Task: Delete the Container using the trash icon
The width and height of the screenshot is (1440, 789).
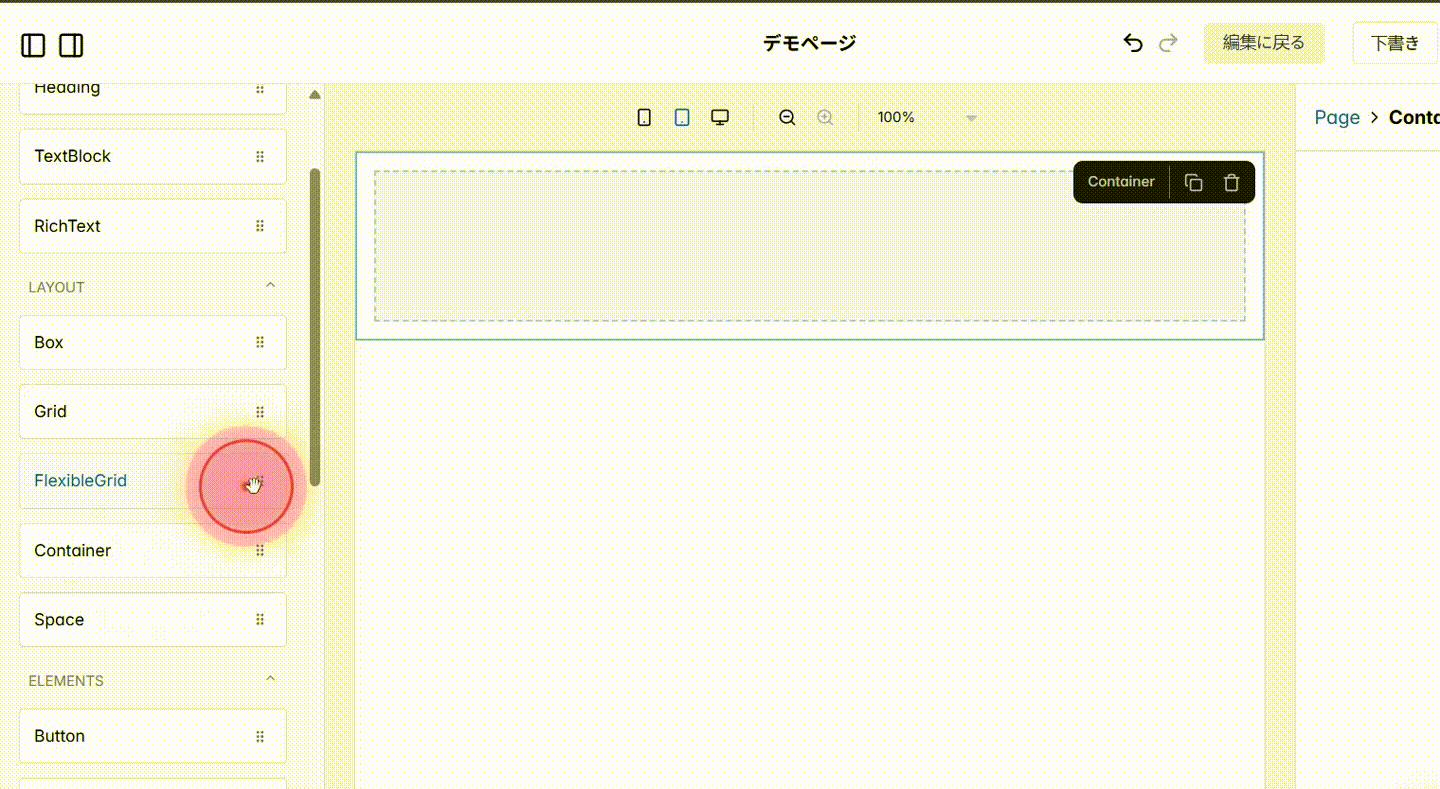Action: [1231, 182]
